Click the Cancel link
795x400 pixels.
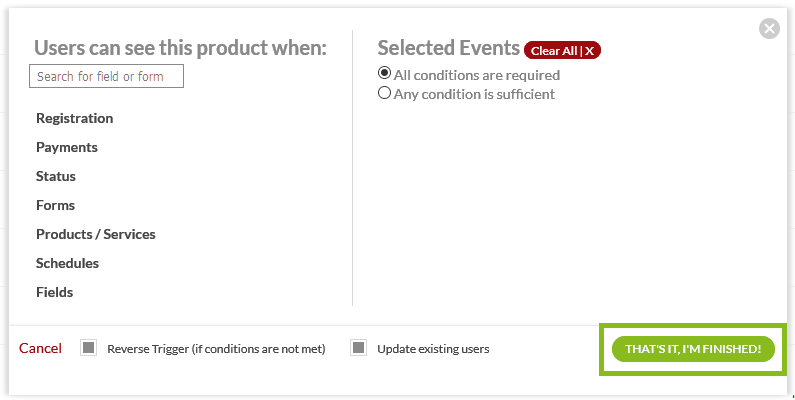tap(40, 348)
